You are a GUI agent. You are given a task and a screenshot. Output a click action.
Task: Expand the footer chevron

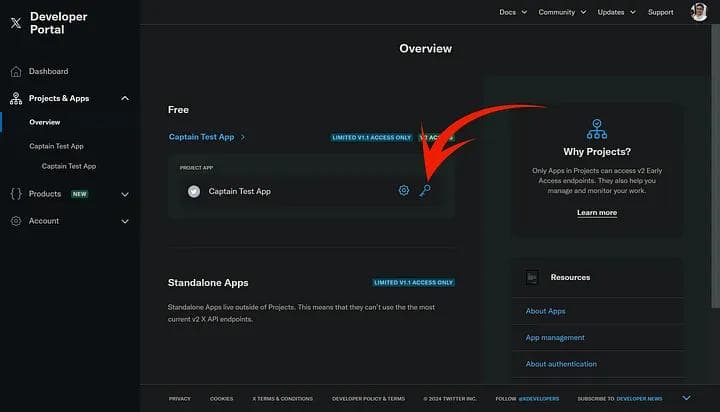pyautogui.click(x=686, y=398)
